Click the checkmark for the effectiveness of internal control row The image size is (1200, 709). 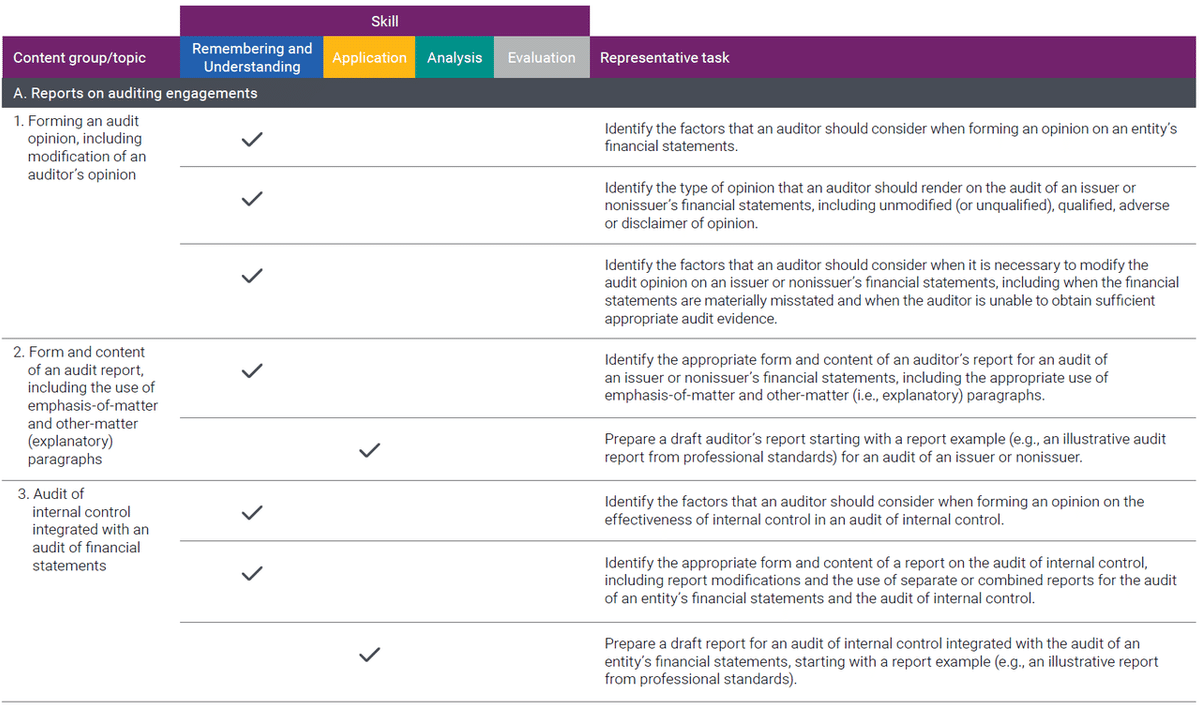(x=252, y=512)
